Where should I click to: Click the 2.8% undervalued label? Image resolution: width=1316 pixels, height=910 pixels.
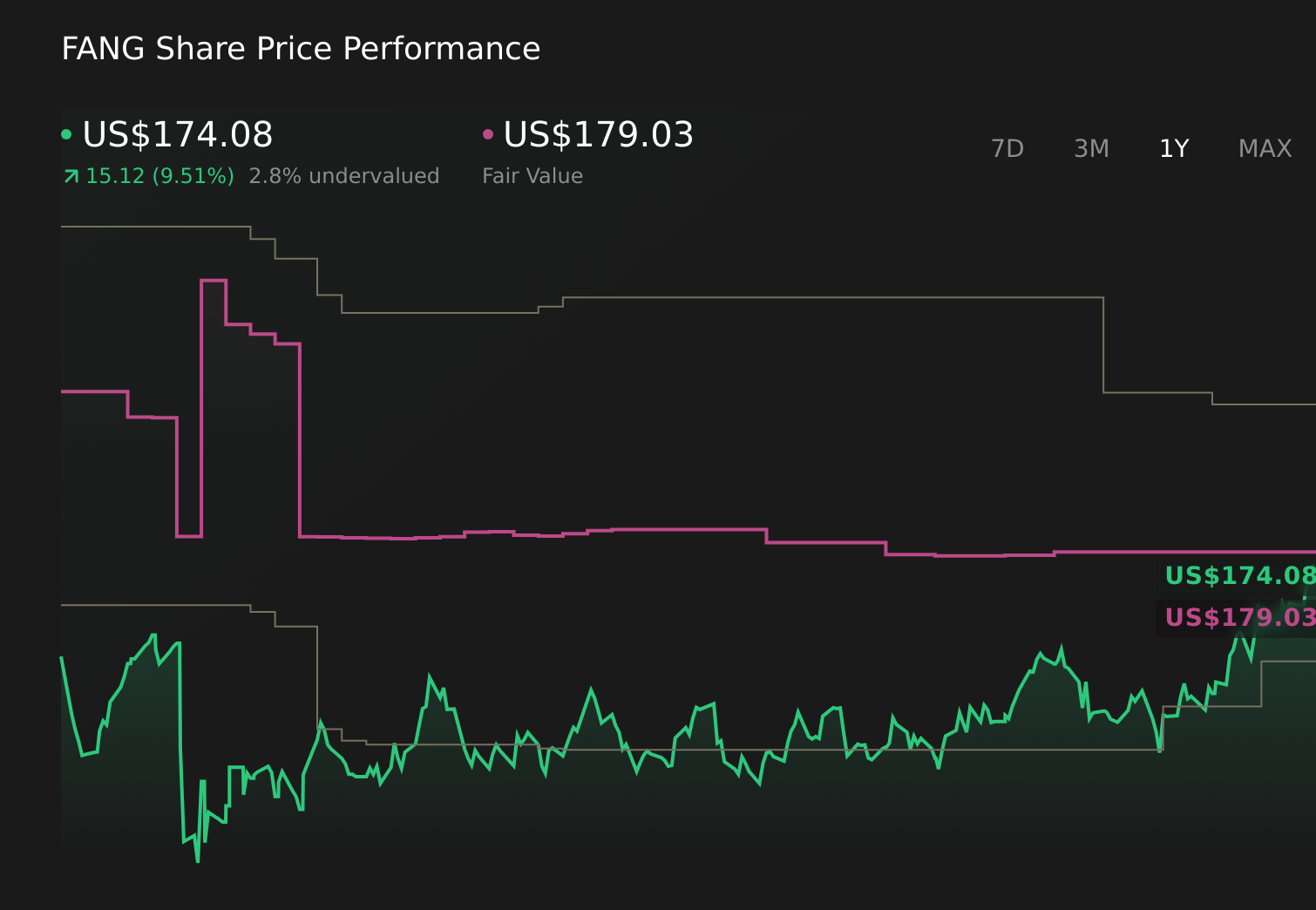tap(343, 175)
